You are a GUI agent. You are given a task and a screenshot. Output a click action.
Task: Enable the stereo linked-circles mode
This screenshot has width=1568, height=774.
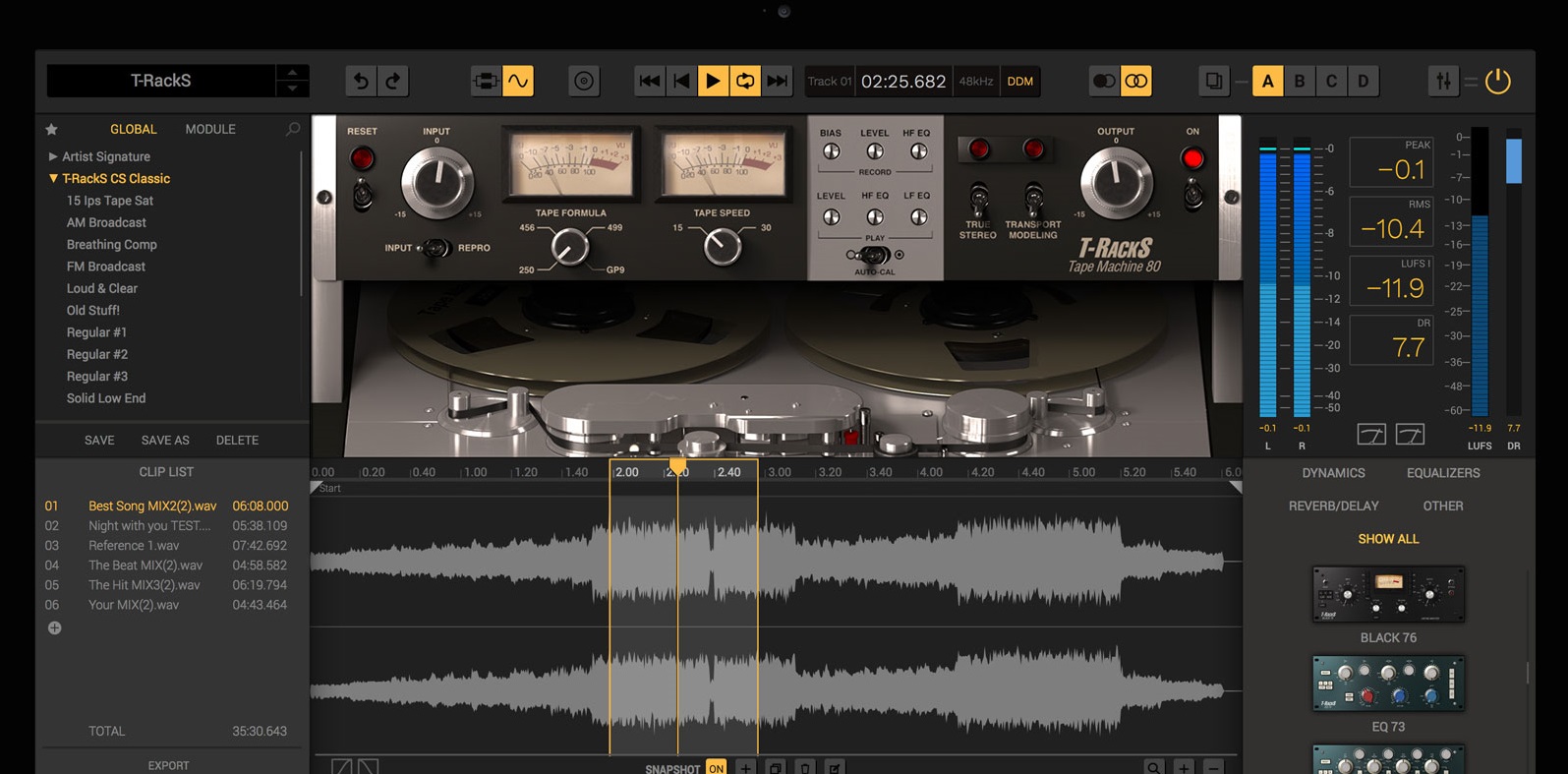[1136, 81]
